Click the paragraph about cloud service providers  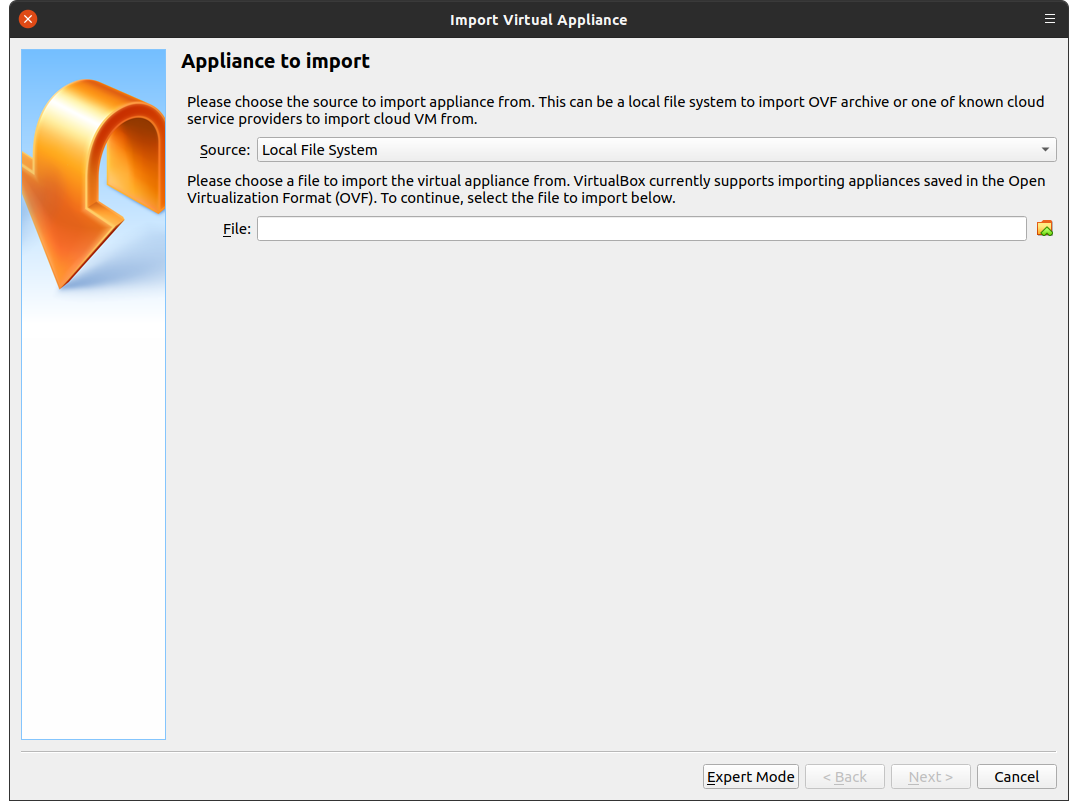coord(615,110)
